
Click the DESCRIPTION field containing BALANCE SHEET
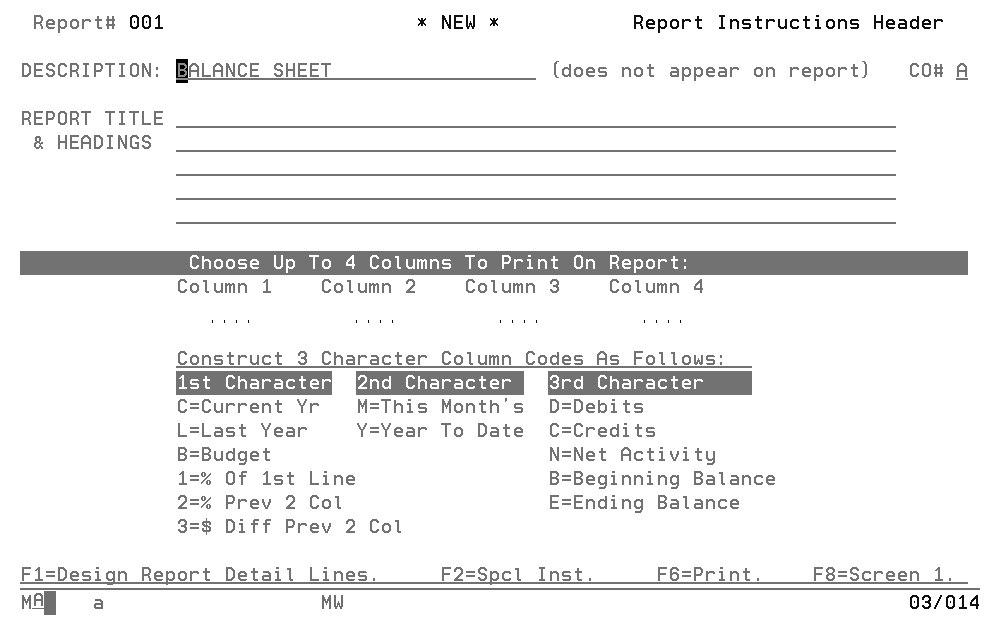pos(356,70)
